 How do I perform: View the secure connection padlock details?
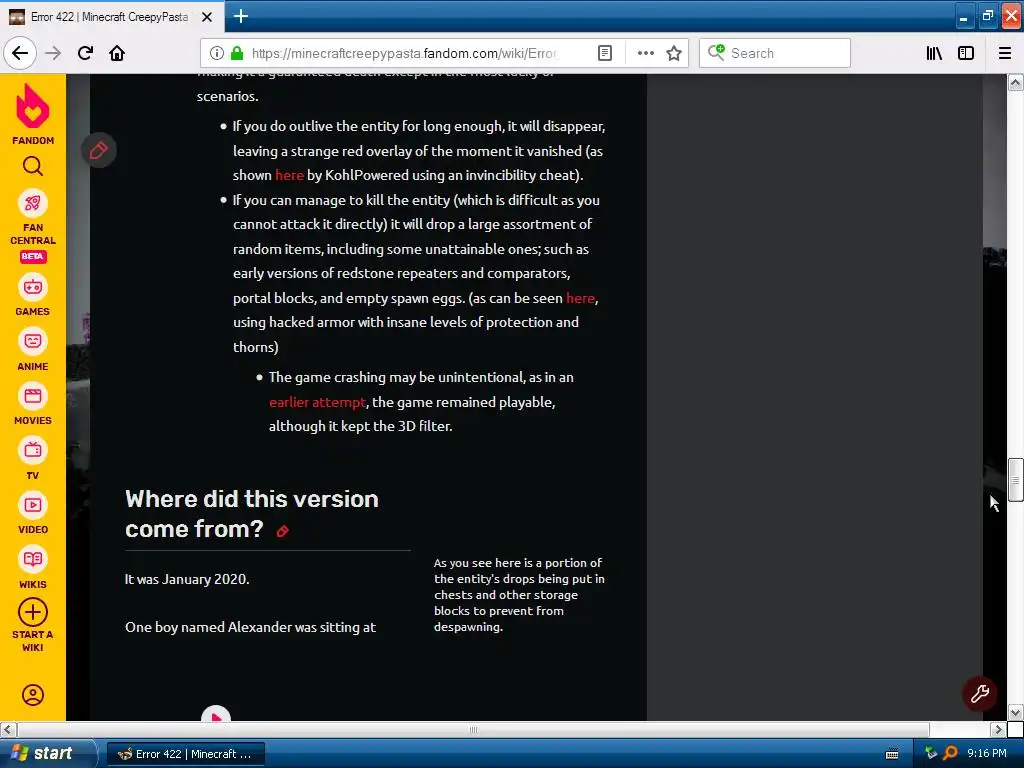click(x=237, y=53)
